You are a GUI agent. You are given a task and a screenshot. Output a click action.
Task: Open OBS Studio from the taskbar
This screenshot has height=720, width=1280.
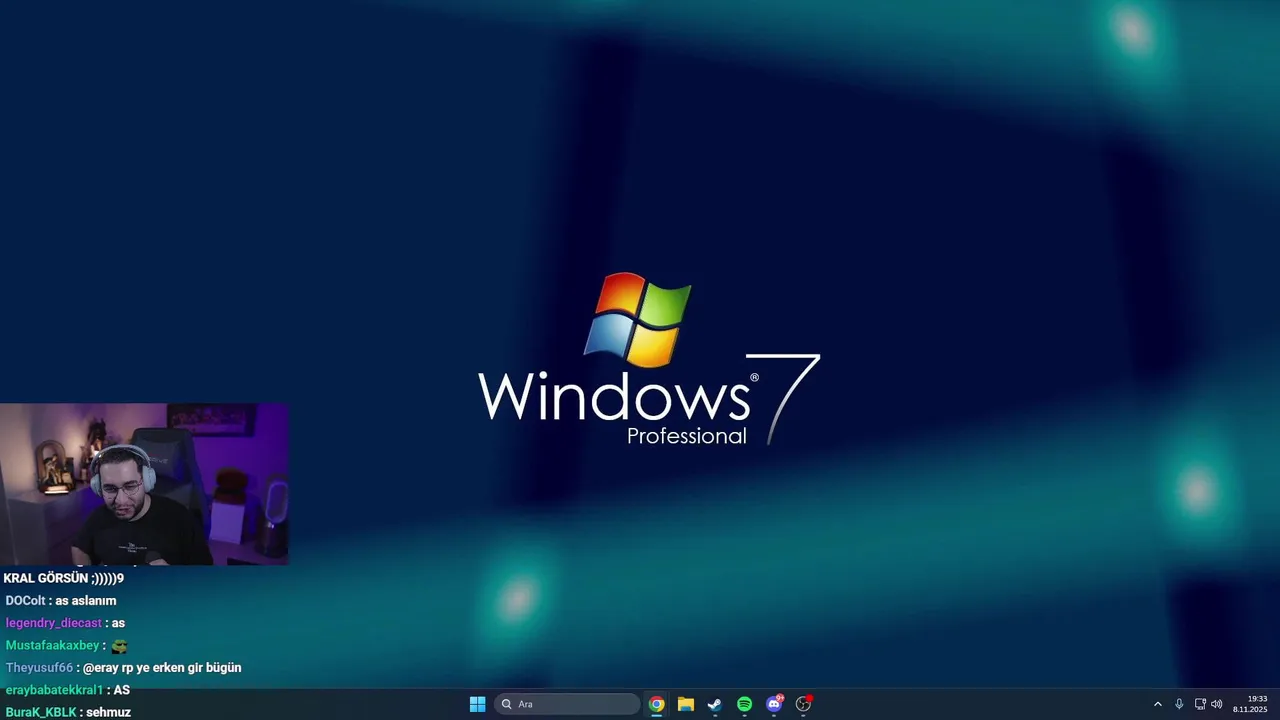coord(803,704)
